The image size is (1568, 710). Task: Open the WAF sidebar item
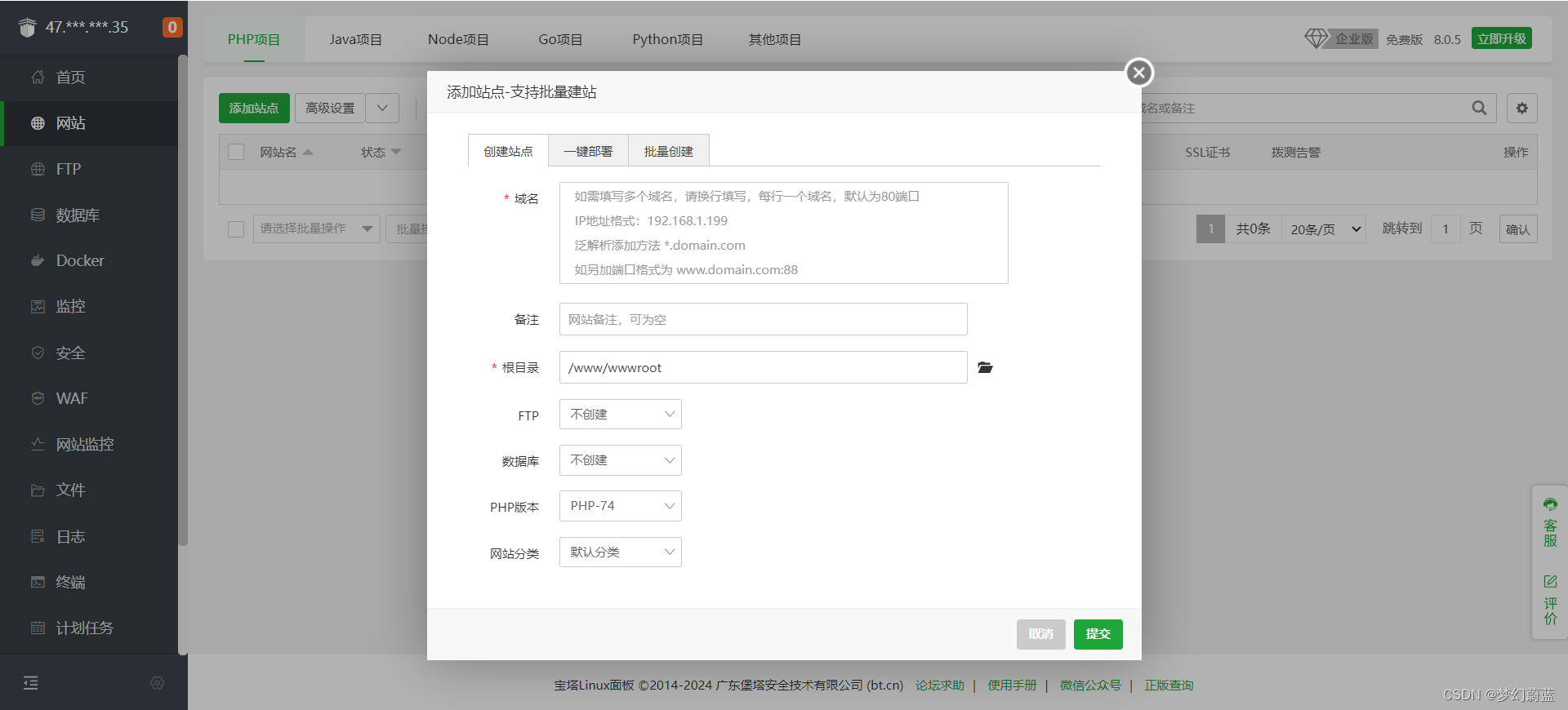(88, 398)
